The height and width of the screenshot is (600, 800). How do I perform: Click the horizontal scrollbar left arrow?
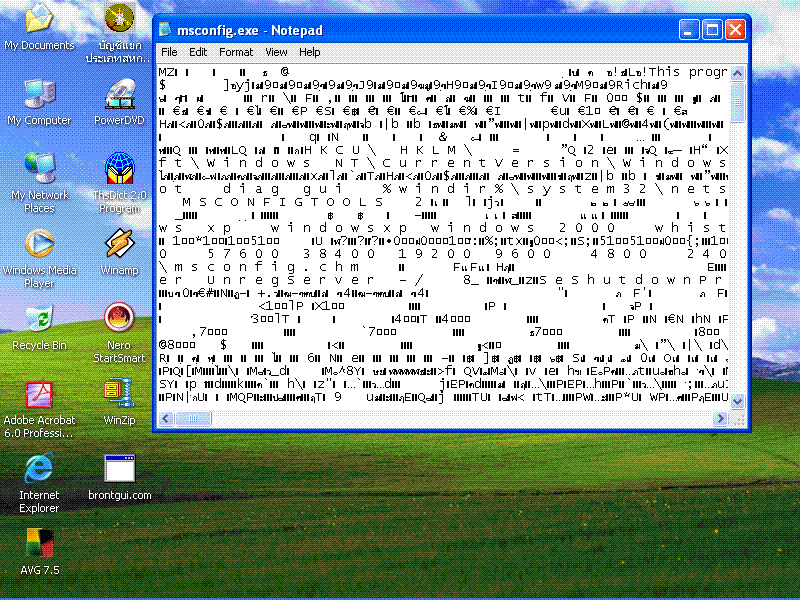tap(165, 418)
